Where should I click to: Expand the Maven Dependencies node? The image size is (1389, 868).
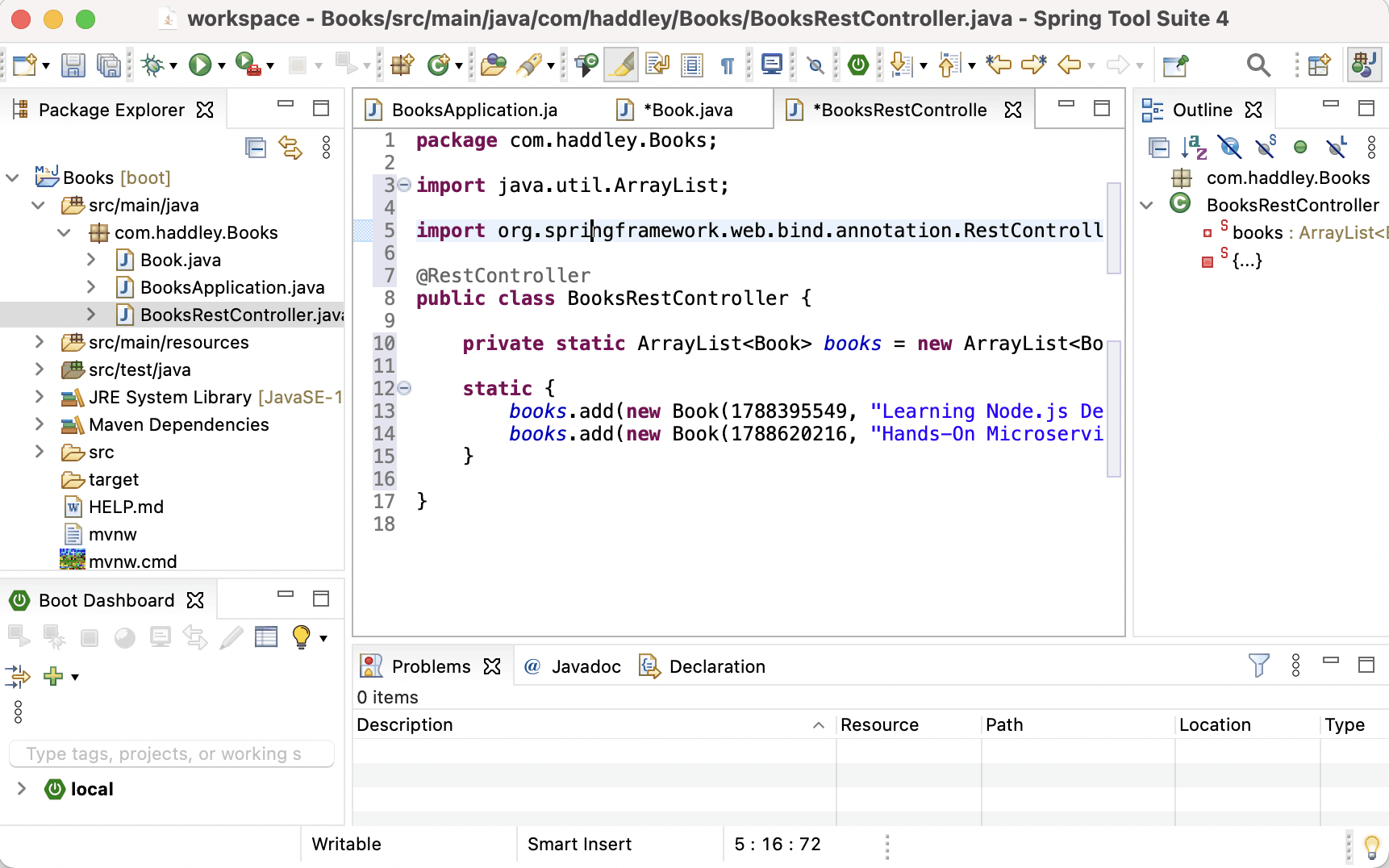(39, 424)
